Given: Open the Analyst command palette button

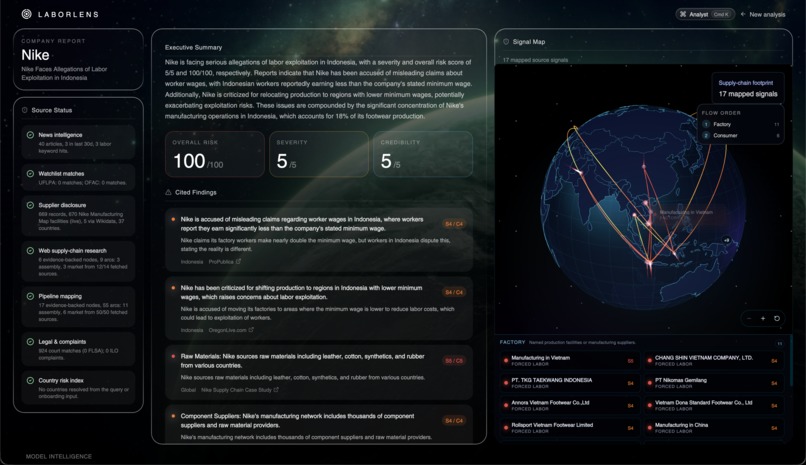Looking at the screenshot, I should (705, 14).
